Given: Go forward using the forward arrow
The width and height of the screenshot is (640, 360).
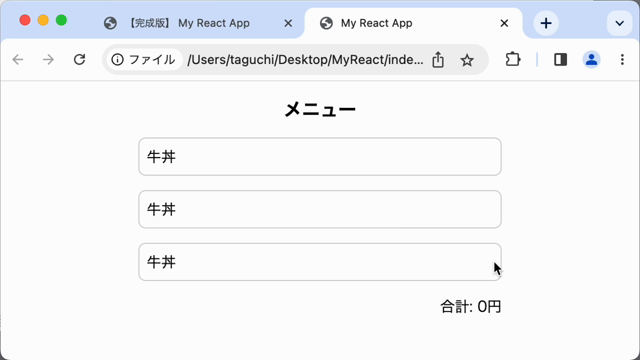Looking at the screenshot, I should pos(48,60).
